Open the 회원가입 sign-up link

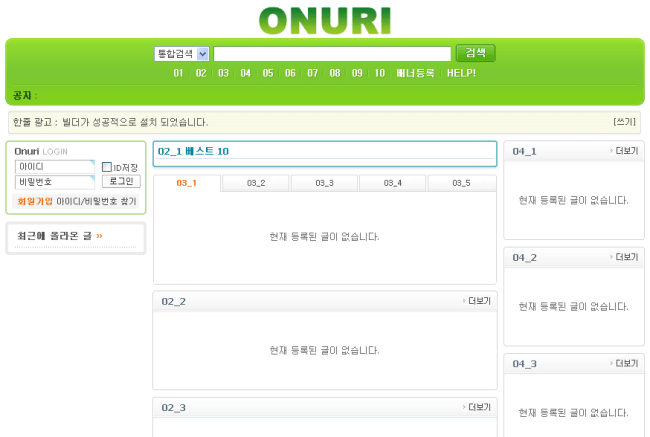[x=34, y=201]
